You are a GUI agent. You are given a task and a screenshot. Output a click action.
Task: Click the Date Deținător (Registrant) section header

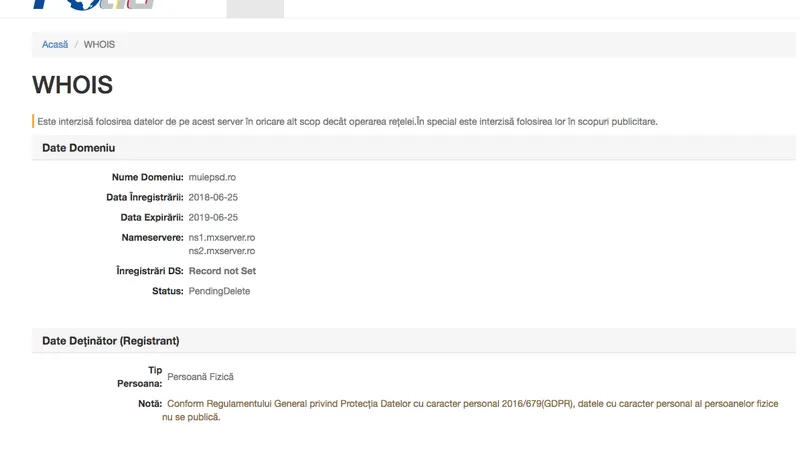pos(414,341)
